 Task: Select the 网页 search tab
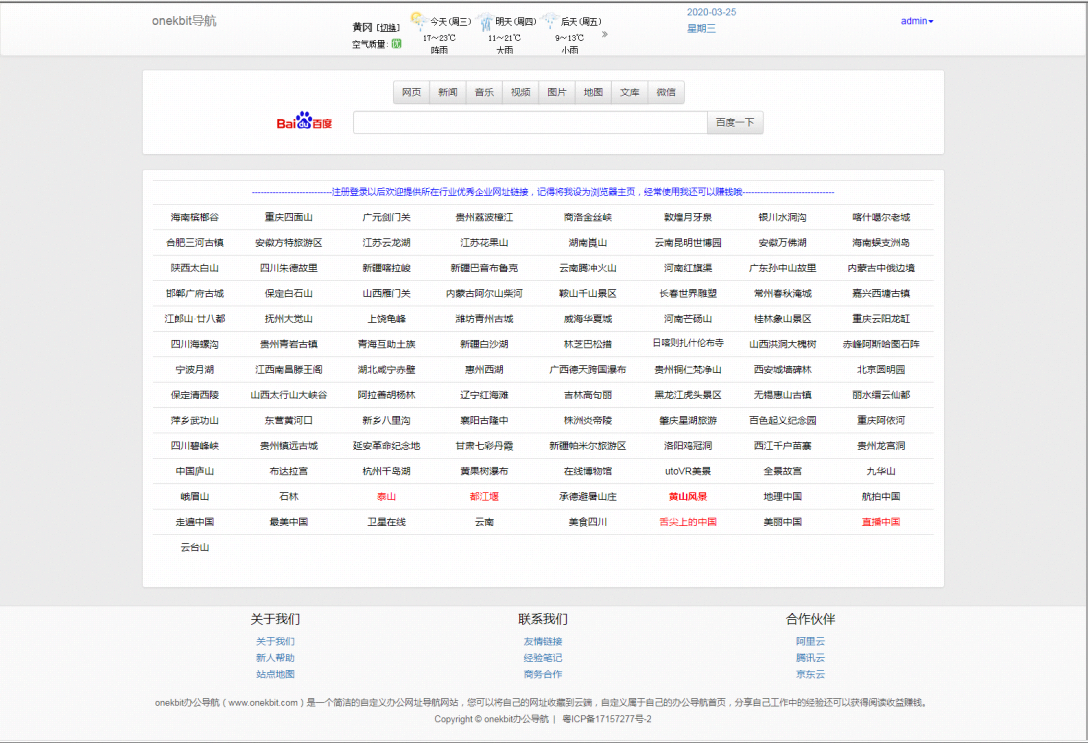point(411,92)
